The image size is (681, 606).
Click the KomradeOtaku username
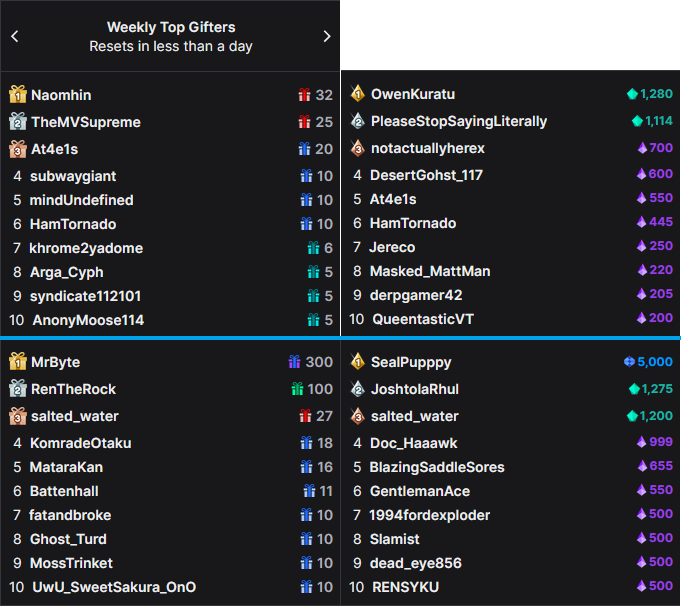pos(81,443)
